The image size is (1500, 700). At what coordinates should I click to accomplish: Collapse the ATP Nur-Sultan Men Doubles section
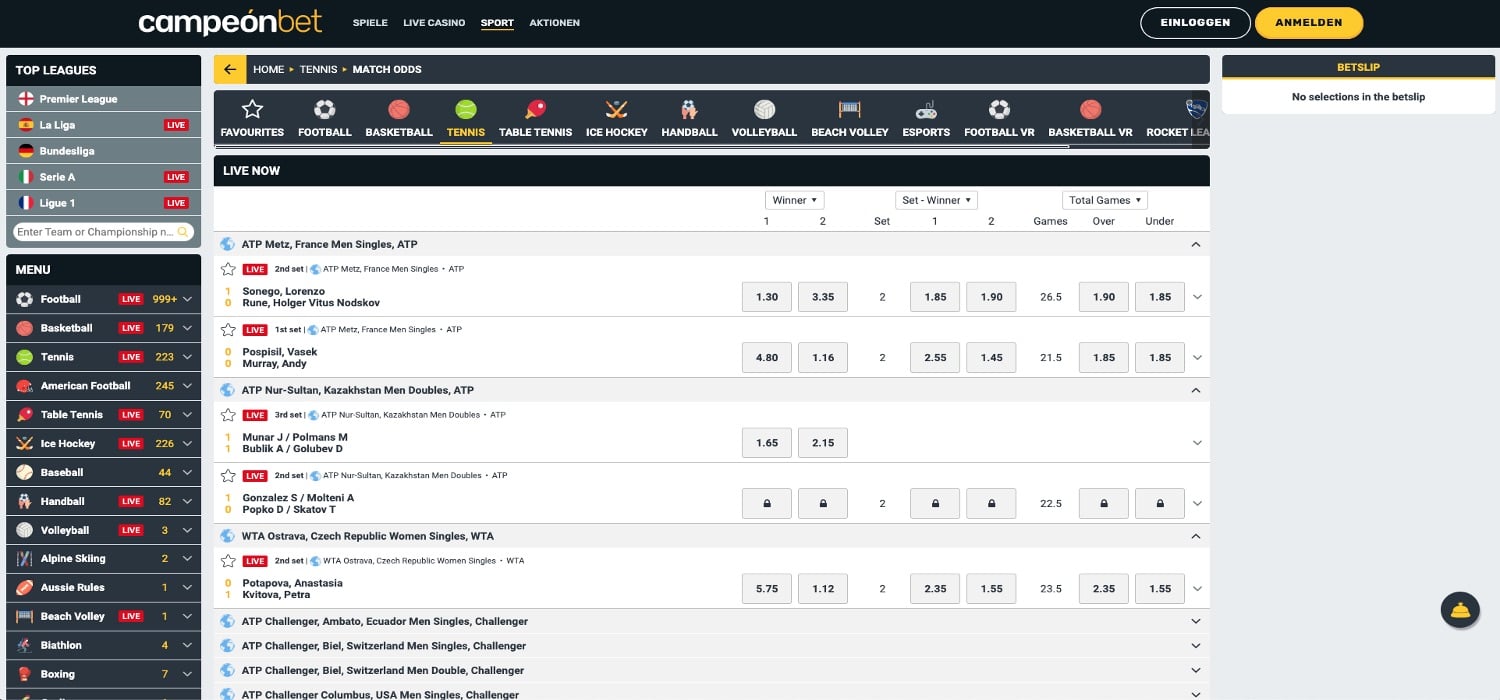[1195, 390]
